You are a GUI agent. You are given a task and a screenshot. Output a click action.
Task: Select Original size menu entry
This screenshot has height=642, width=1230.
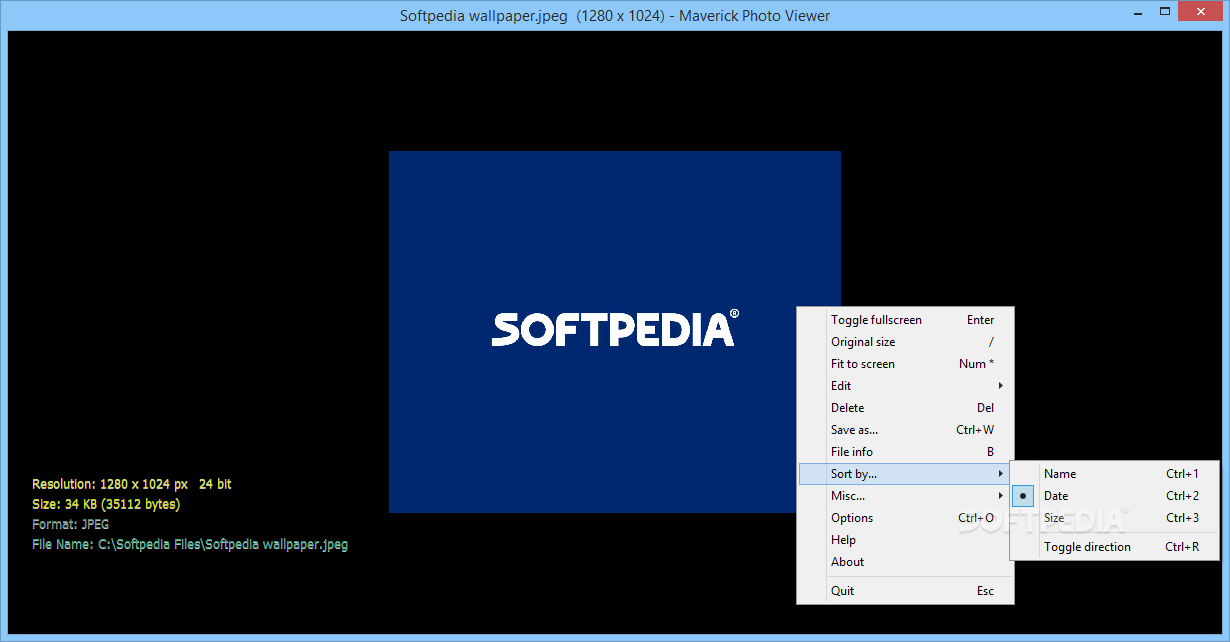coord(905,342)
